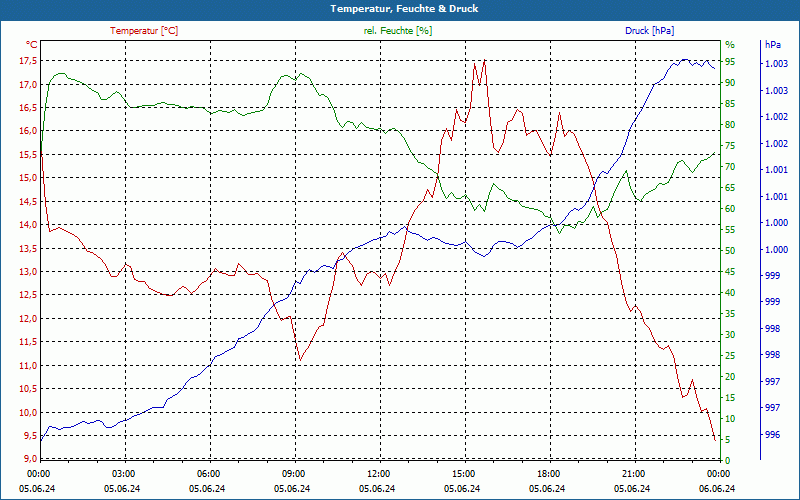Click temperature axis value '13,0'
800x500 pixels.
coord(28,271)
